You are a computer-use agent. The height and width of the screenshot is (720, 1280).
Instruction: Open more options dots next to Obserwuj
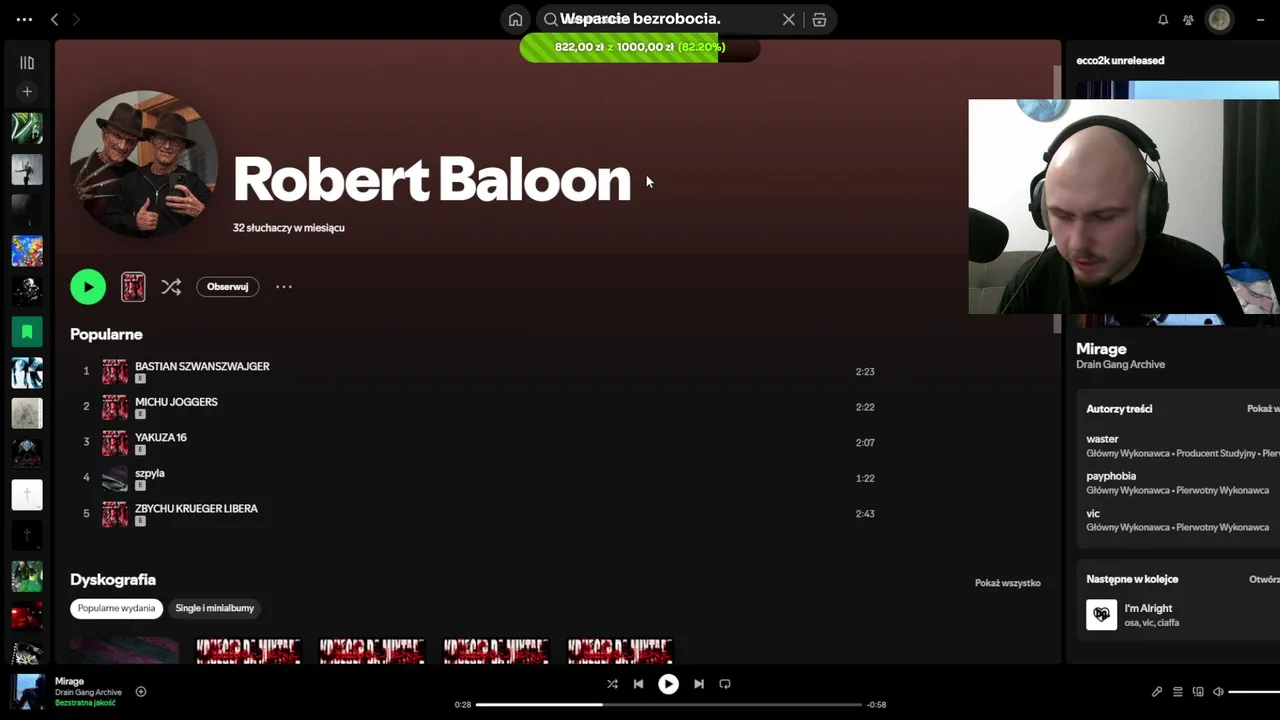click(284, 287)
